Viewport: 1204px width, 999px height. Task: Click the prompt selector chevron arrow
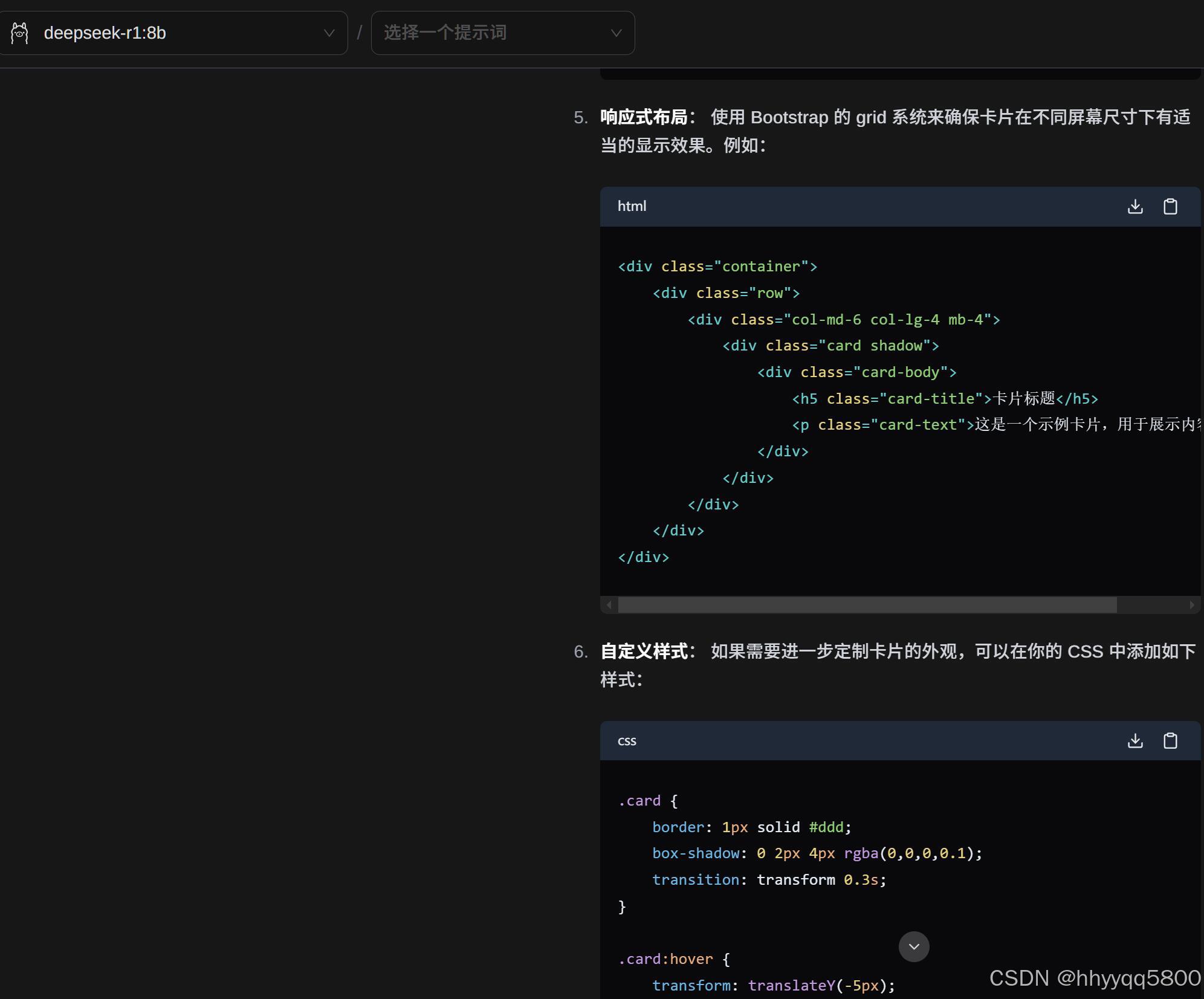[x=616, y=33]
